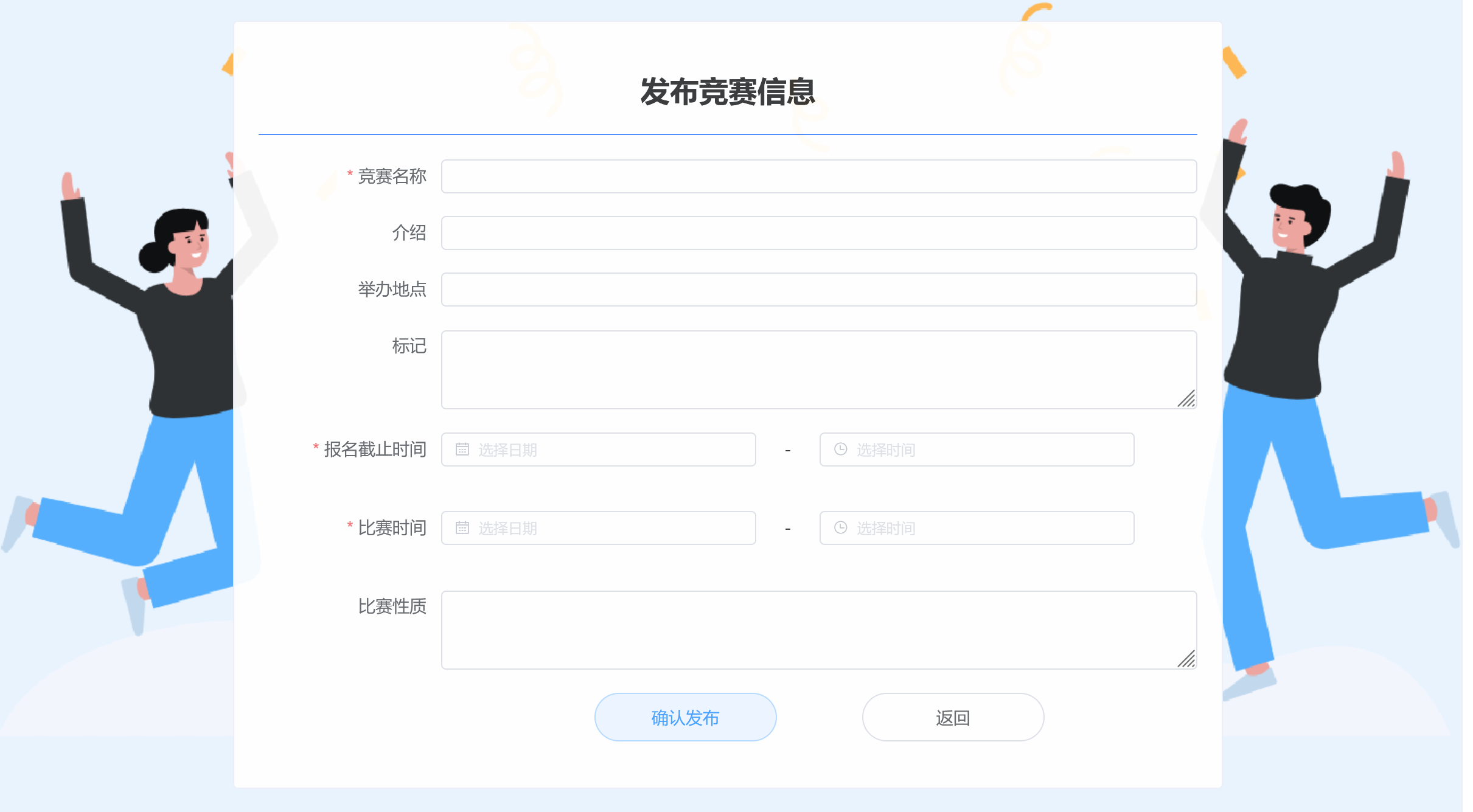Click the 举办地点 input box
Viewport: 1473px width, 812px height.
tap(819, 290)
